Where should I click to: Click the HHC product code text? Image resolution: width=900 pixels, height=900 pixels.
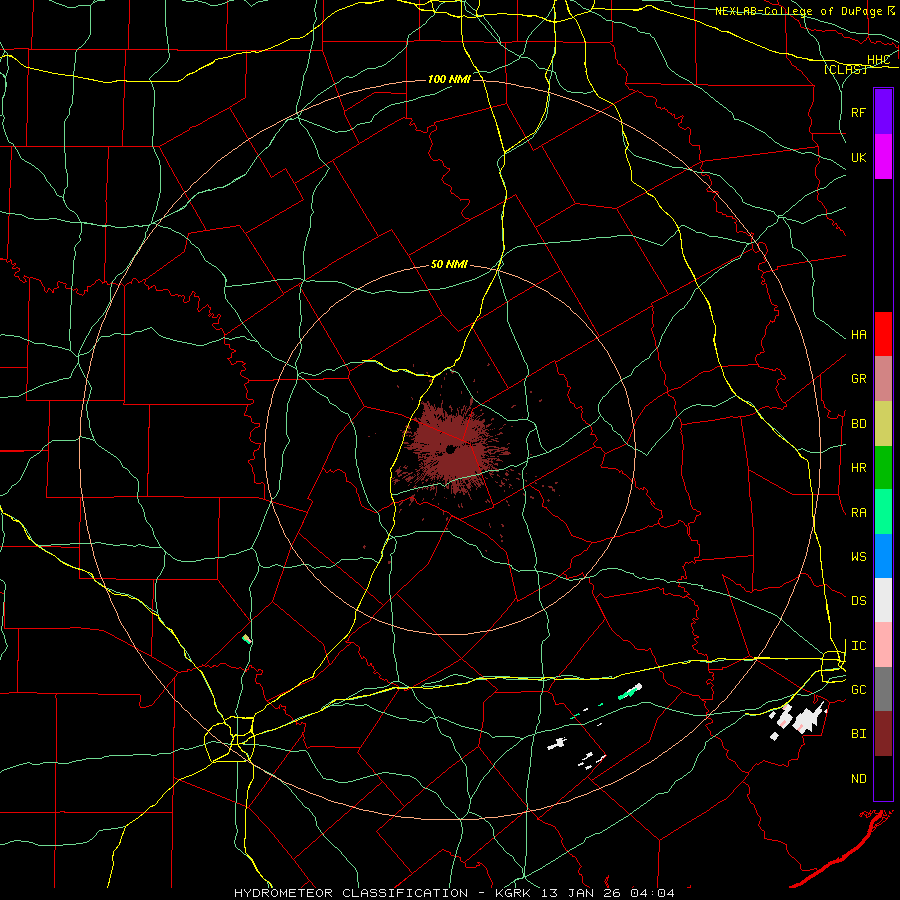point(878,59)
